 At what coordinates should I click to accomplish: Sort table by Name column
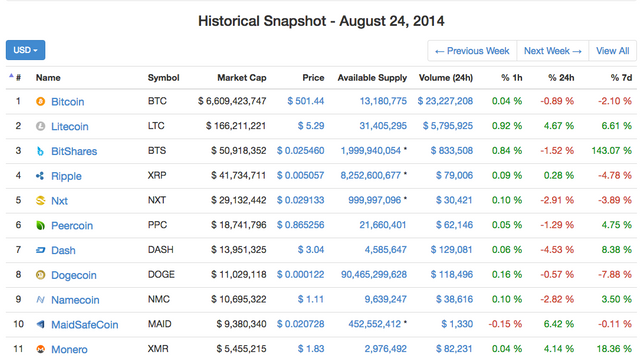point(48,78)
